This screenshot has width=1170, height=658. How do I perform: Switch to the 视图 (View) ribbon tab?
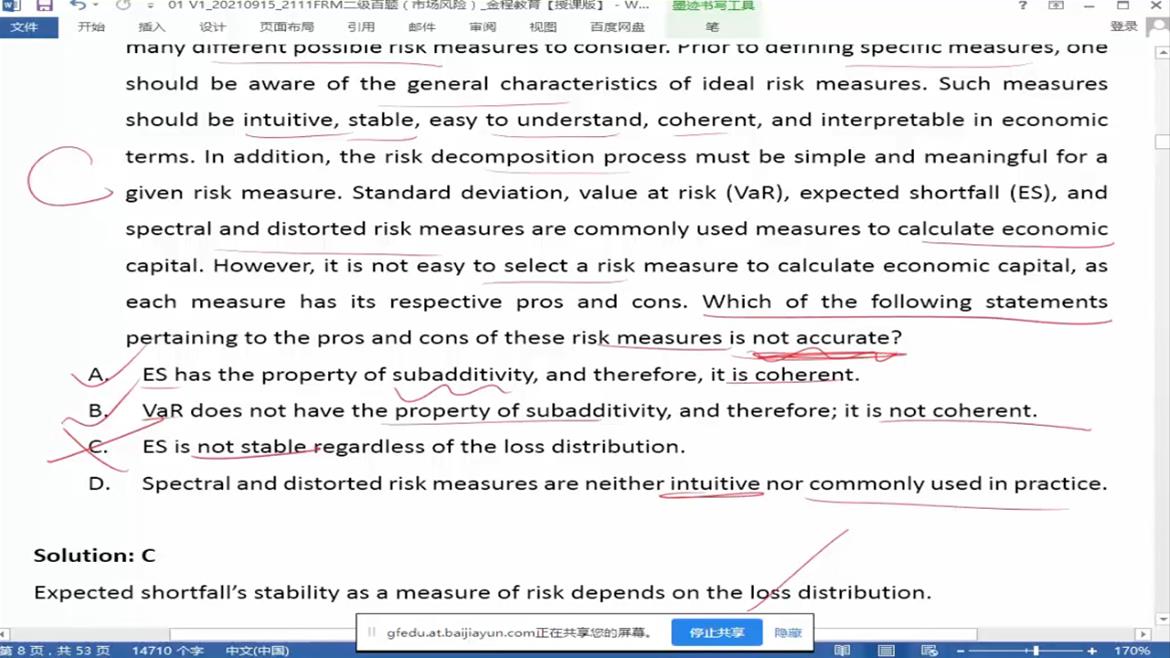pyautogui.click(x=542, y=27)
